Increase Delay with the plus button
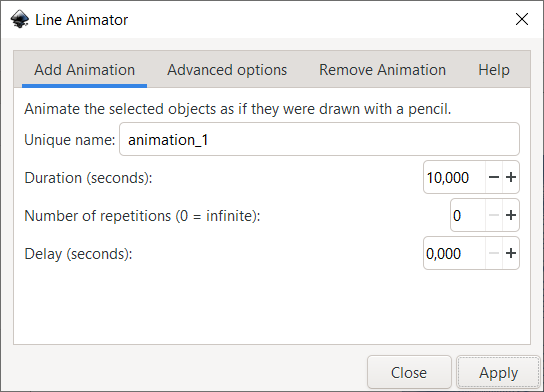 coord(511,253)
